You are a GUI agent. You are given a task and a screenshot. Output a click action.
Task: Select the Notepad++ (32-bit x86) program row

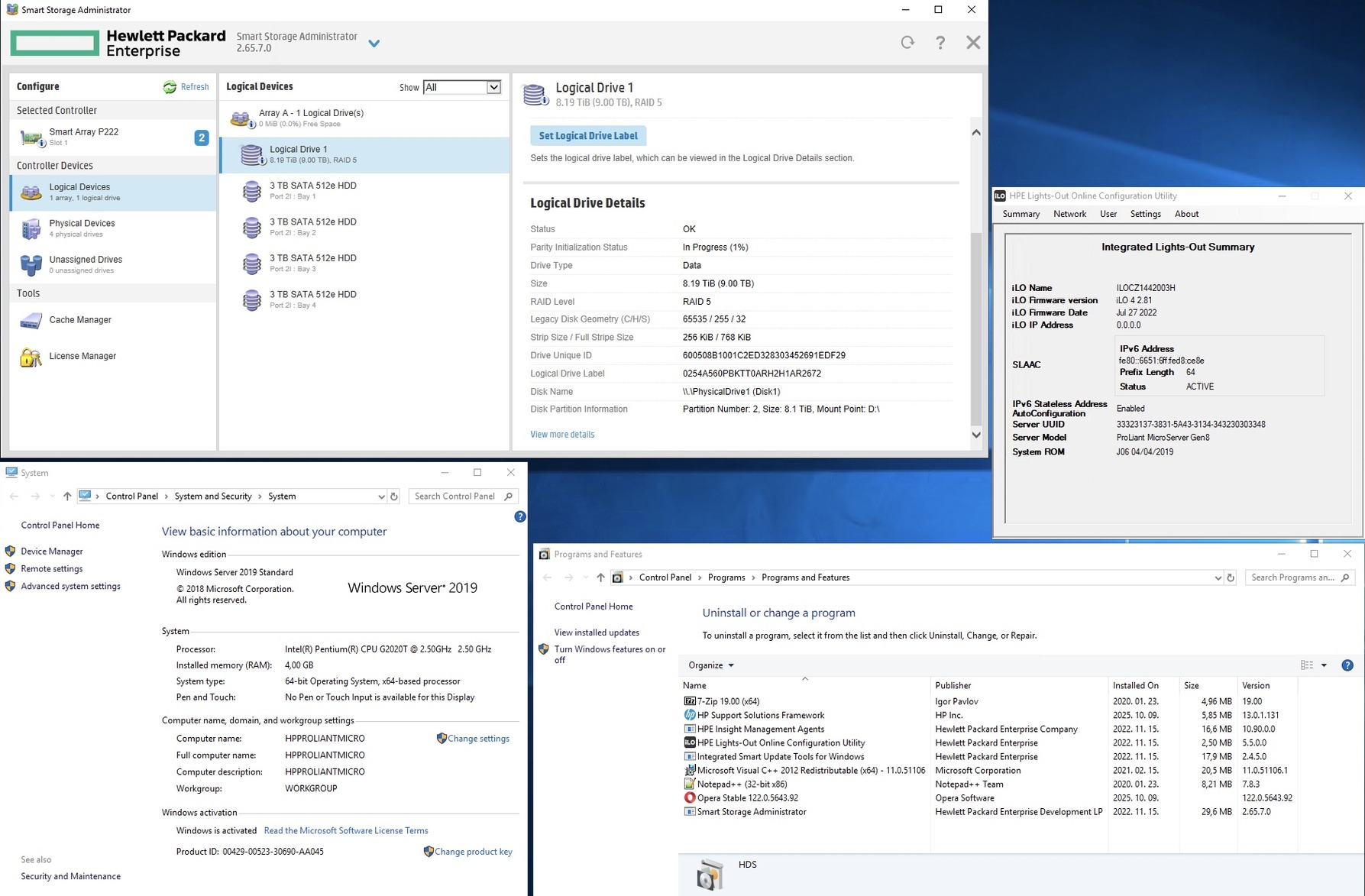click(x=987, y=784)
